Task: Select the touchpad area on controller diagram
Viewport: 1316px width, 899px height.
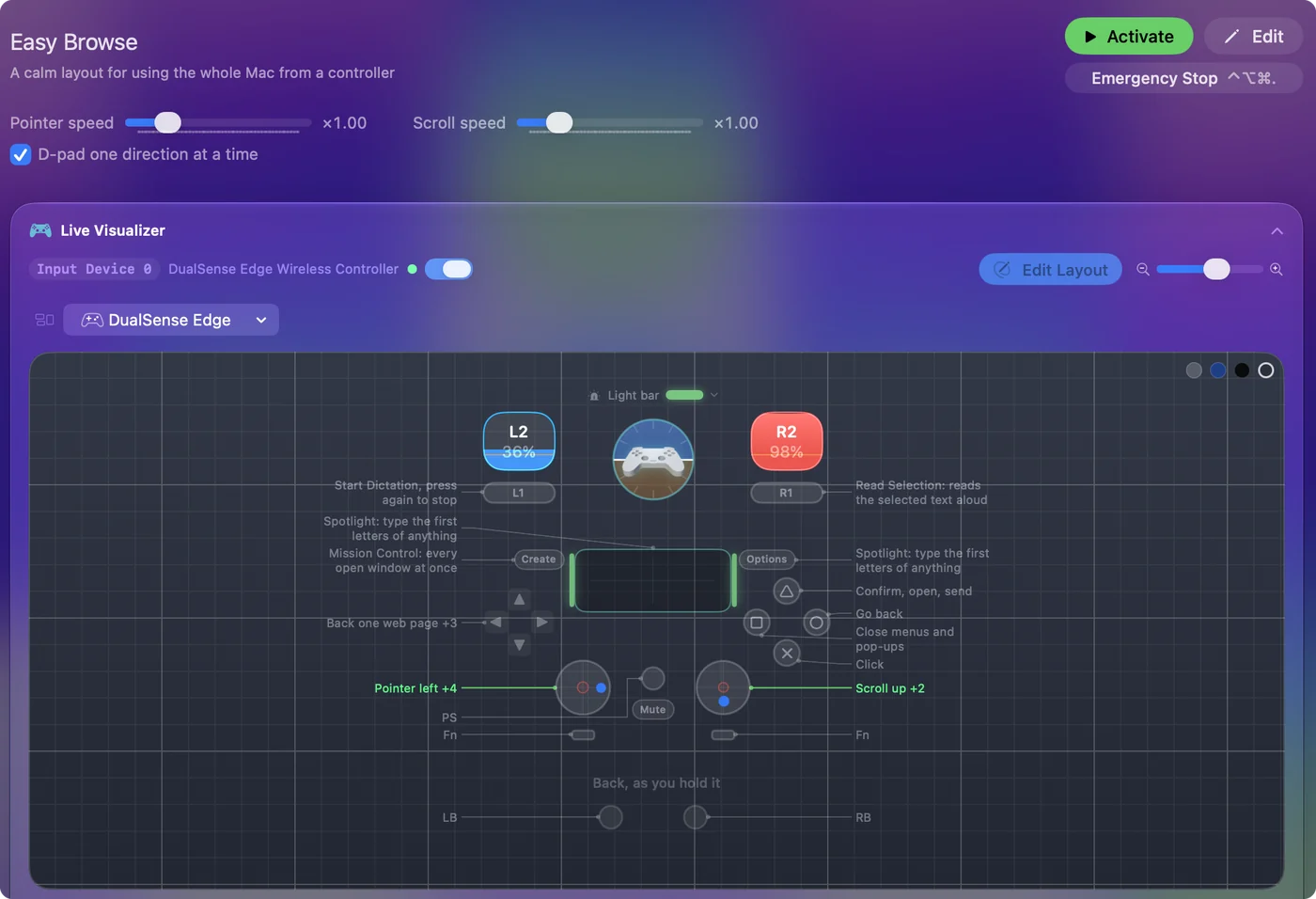Action: pyautogui.click(x=653, y=580)
